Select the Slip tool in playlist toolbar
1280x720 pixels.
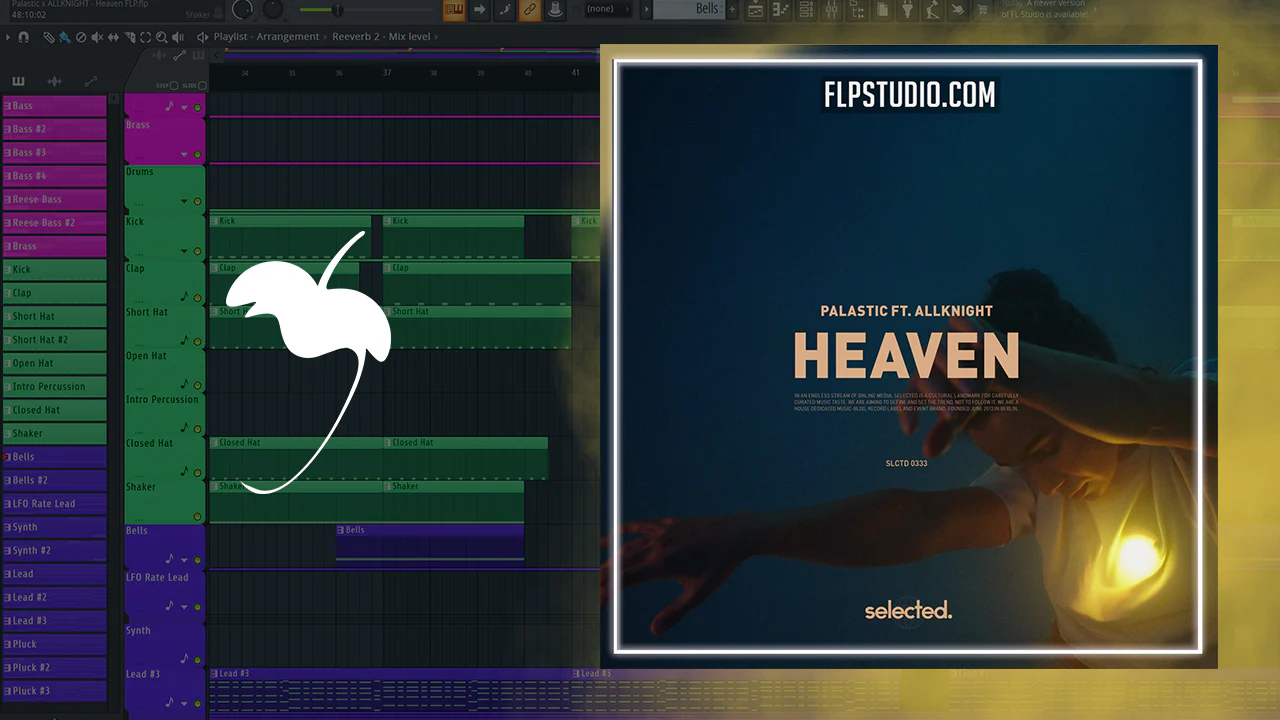[x=113, y=37]
